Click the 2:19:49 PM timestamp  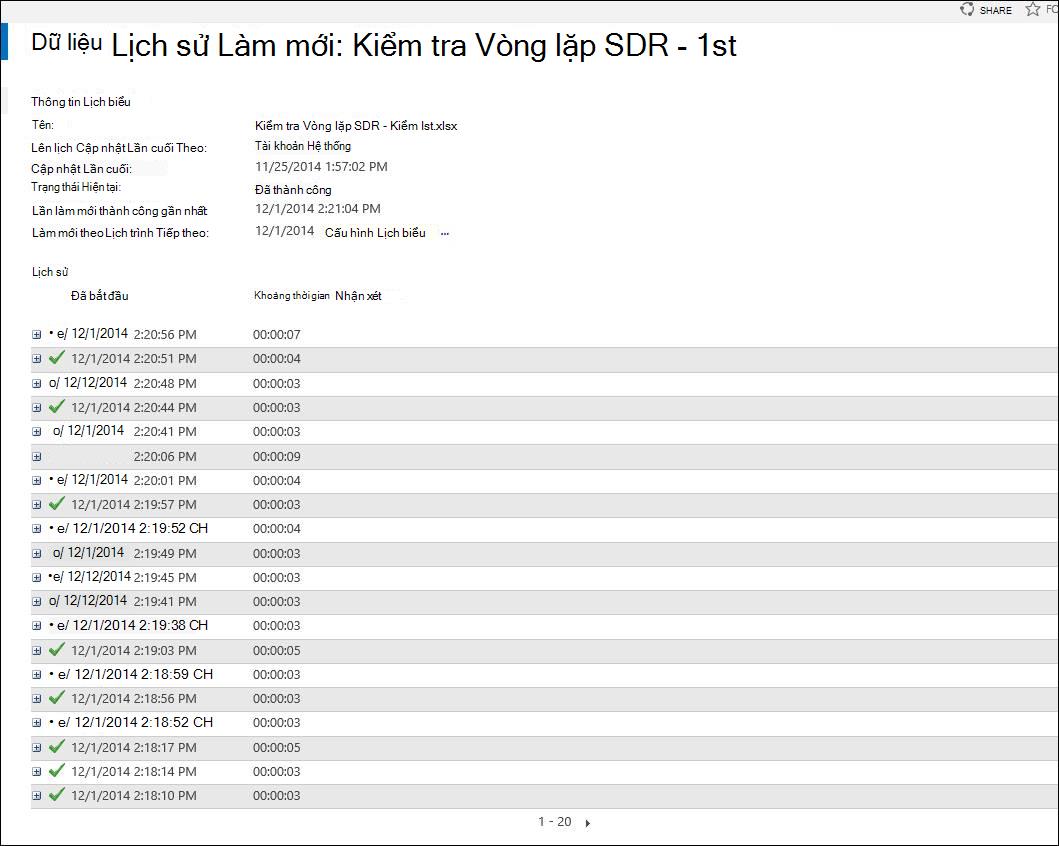[x=165, y=554]
